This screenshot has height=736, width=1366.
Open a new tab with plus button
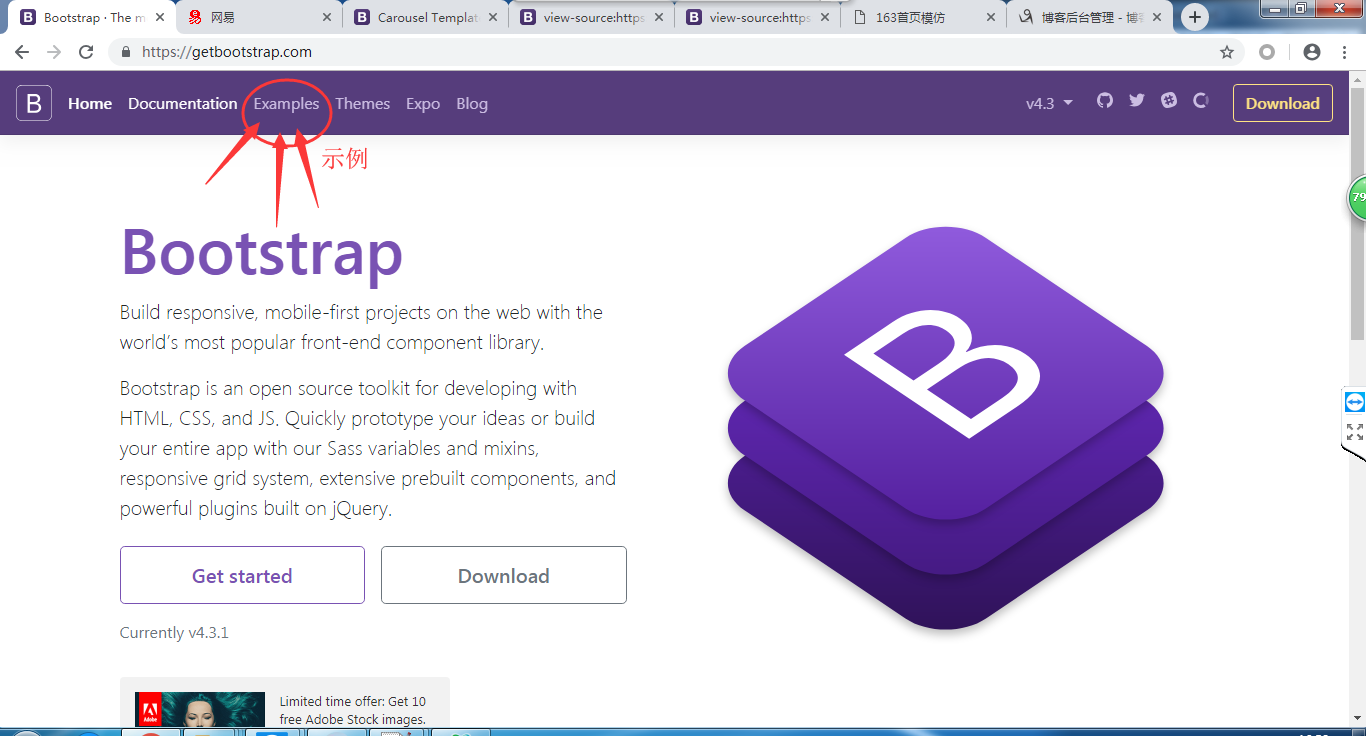click(1195, 17)
